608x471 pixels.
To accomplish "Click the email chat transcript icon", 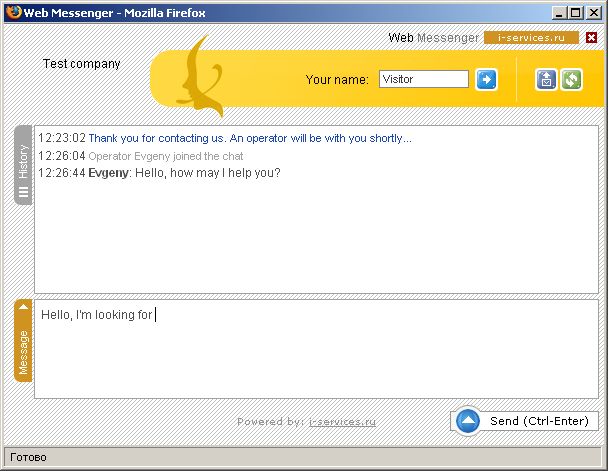I will tap(546, 79).
